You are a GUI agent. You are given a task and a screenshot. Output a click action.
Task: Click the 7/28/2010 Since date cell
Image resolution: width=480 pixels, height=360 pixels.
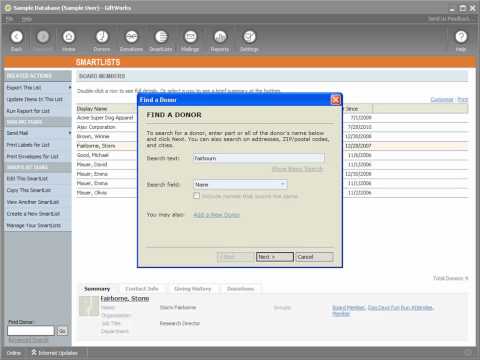click(360, 127)
